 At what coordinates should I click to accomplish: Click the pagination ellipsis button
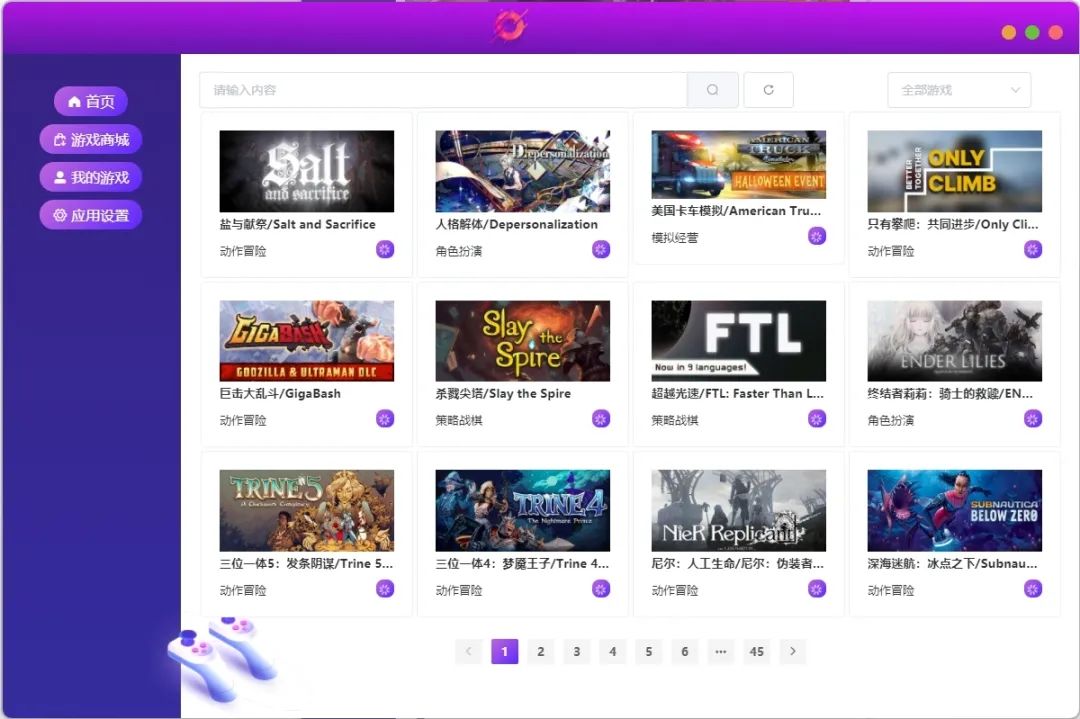(x=720, y=652)
